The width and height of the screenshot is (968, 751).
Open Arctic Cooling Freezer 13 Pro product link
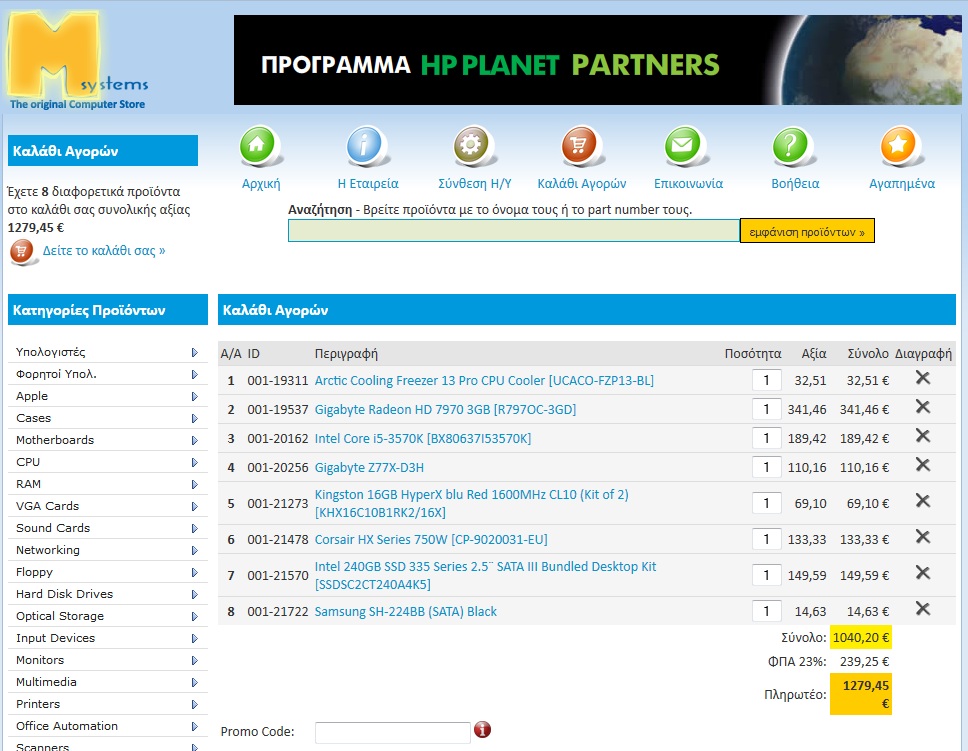(484, 380)
